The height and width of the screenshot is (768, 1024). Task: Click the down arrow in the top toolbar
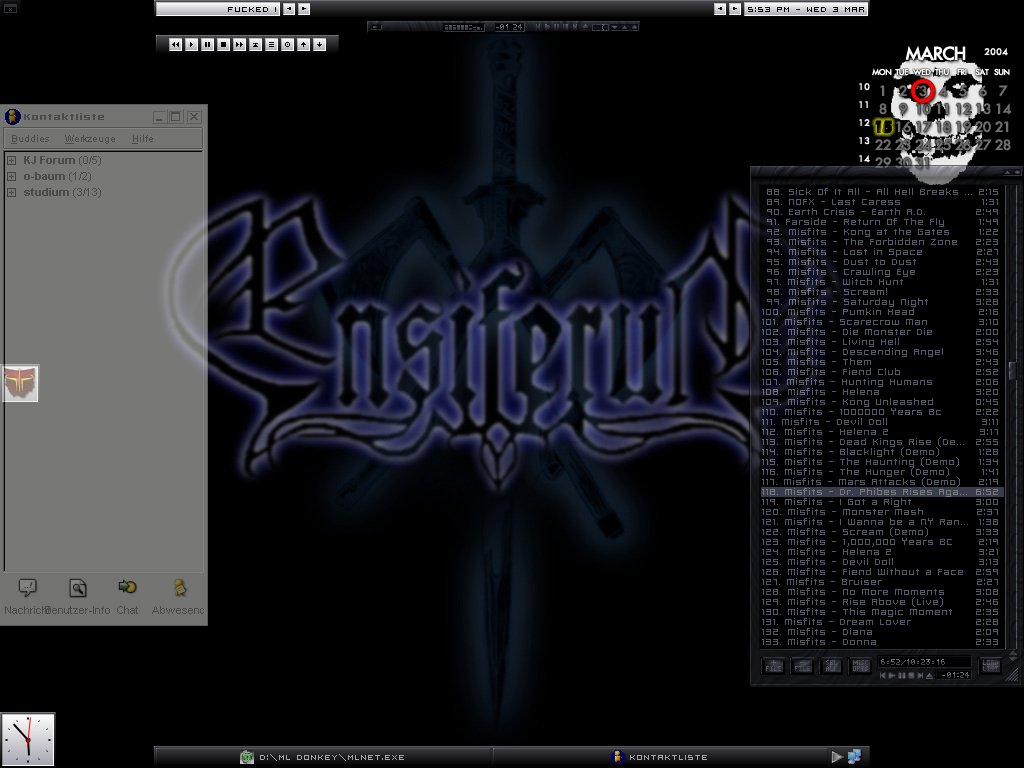coord(319,44)
